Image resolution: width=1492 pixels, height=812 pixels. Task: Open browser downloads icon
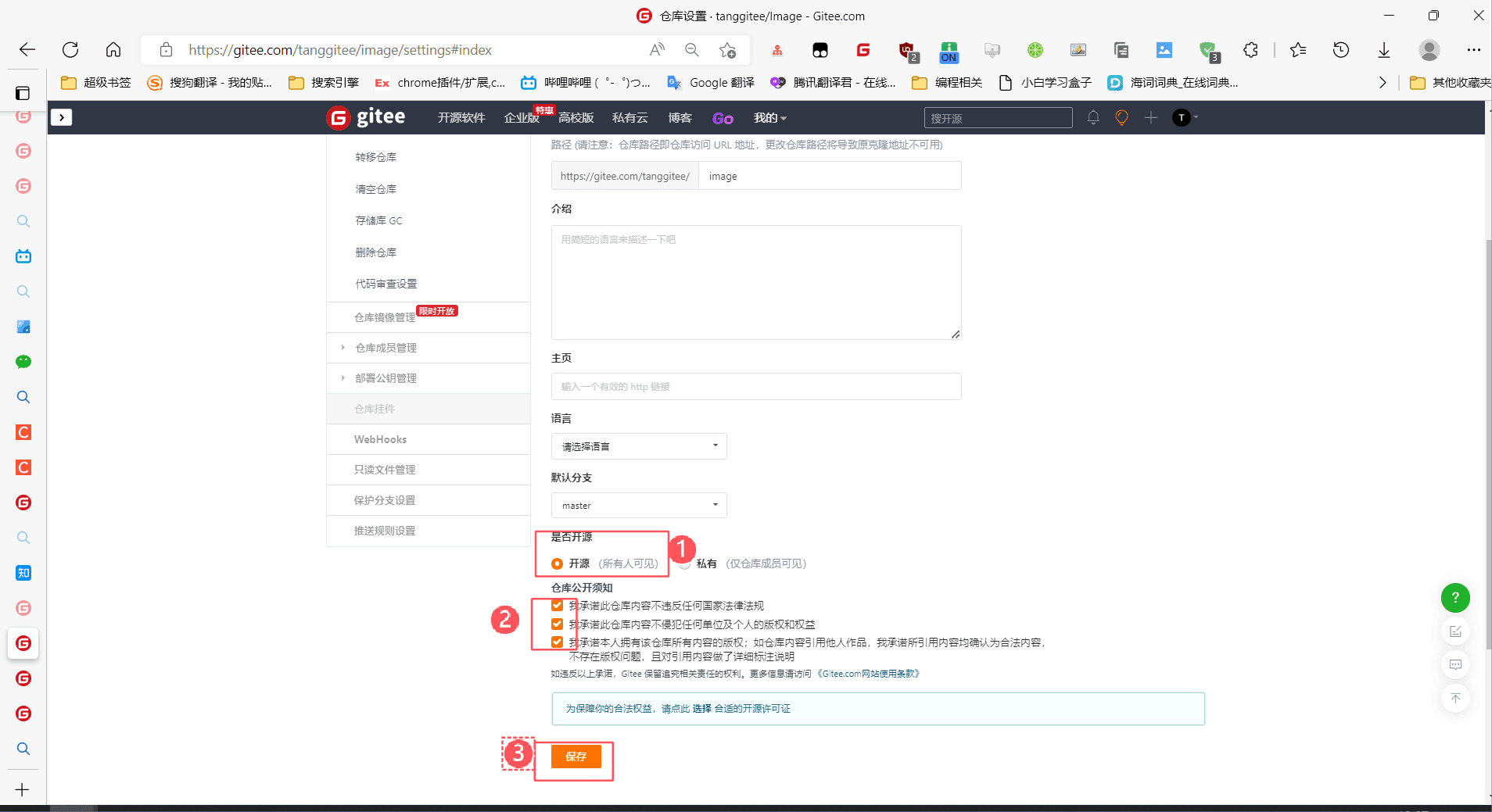coord(1383,50)
